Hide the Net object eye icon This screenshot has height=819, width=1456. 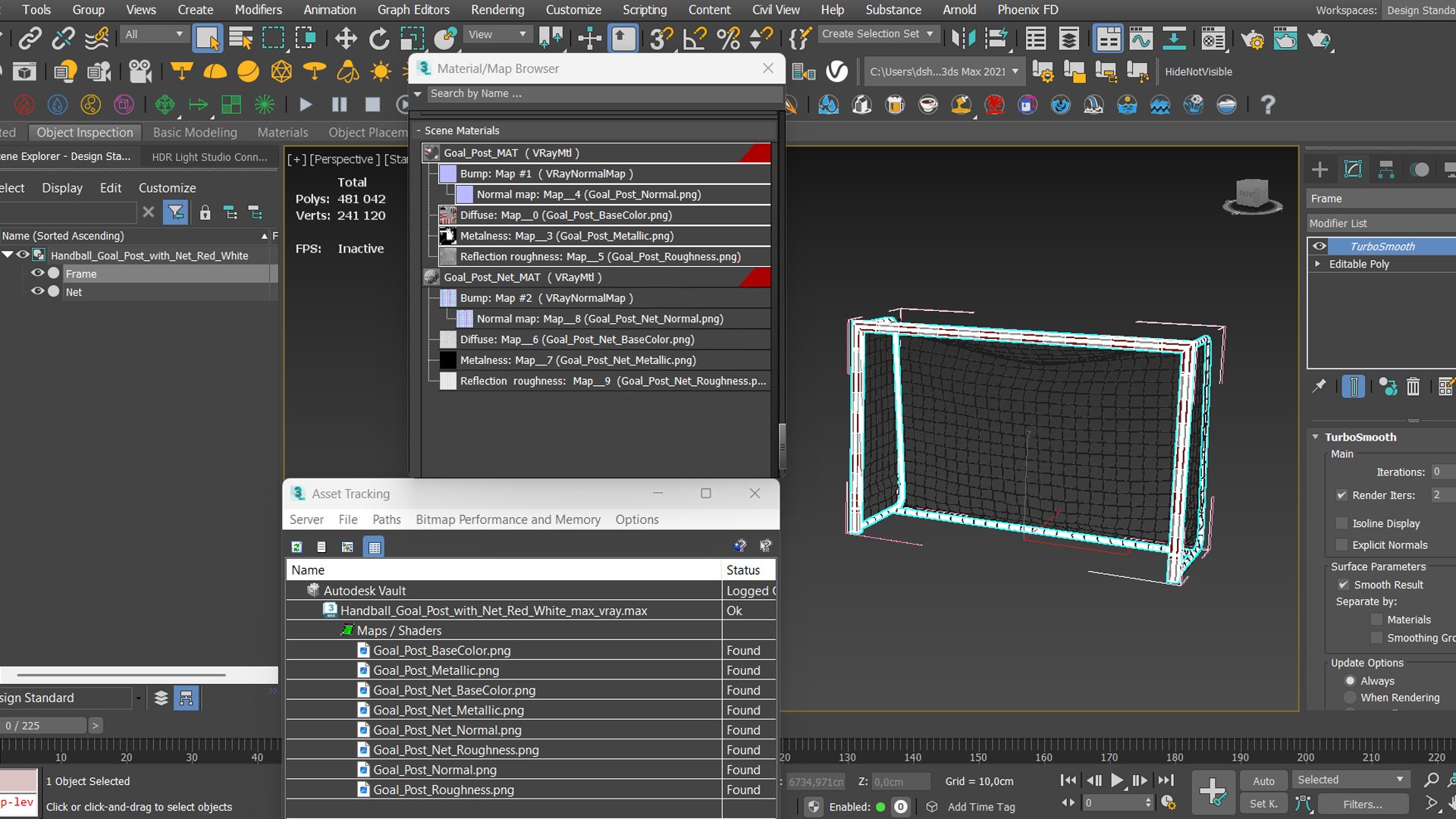pos(37,291)
